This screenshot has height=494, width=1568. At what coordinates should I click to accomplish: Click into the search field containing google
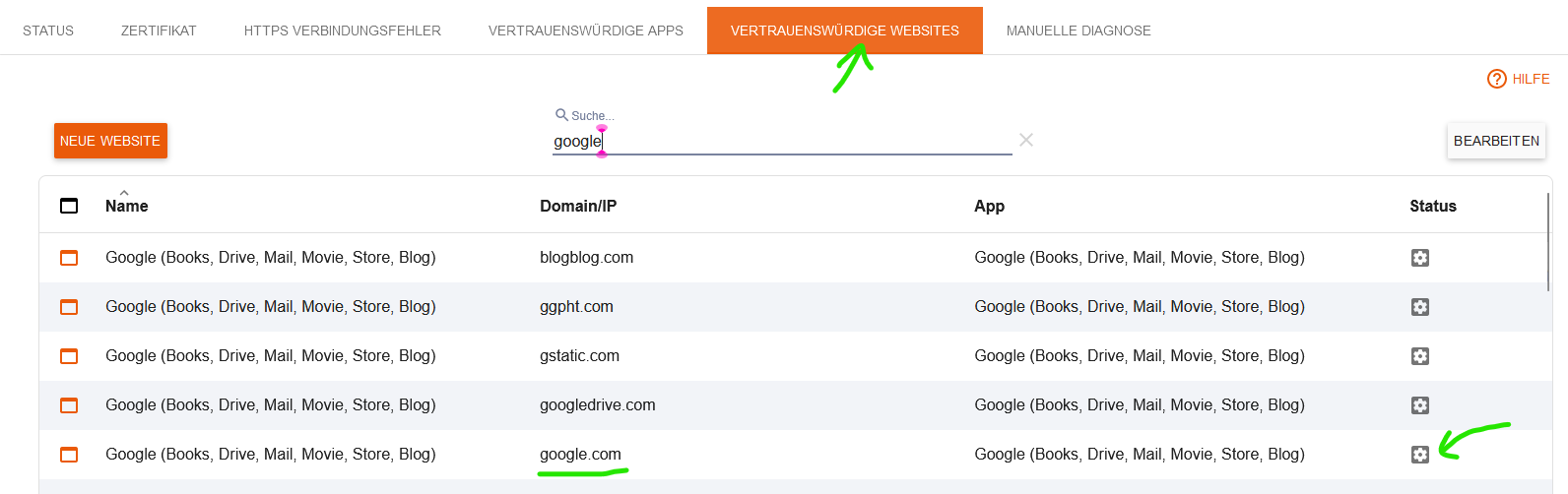[782, 142]
